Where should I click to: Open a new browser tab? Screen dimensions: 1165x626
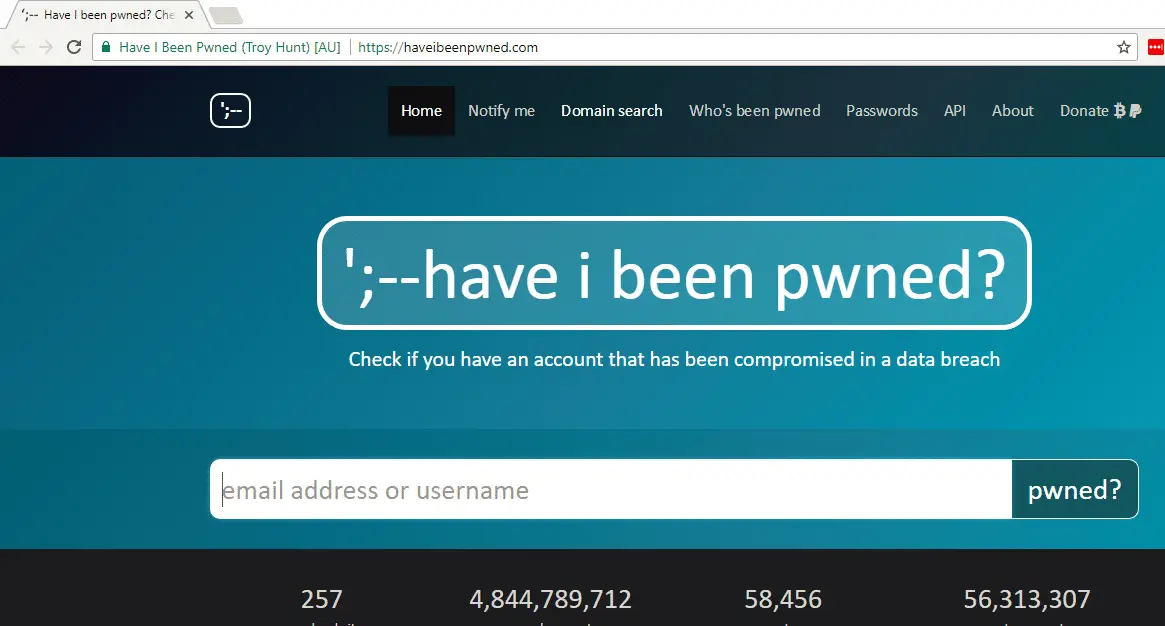click(x=225, y=15)
